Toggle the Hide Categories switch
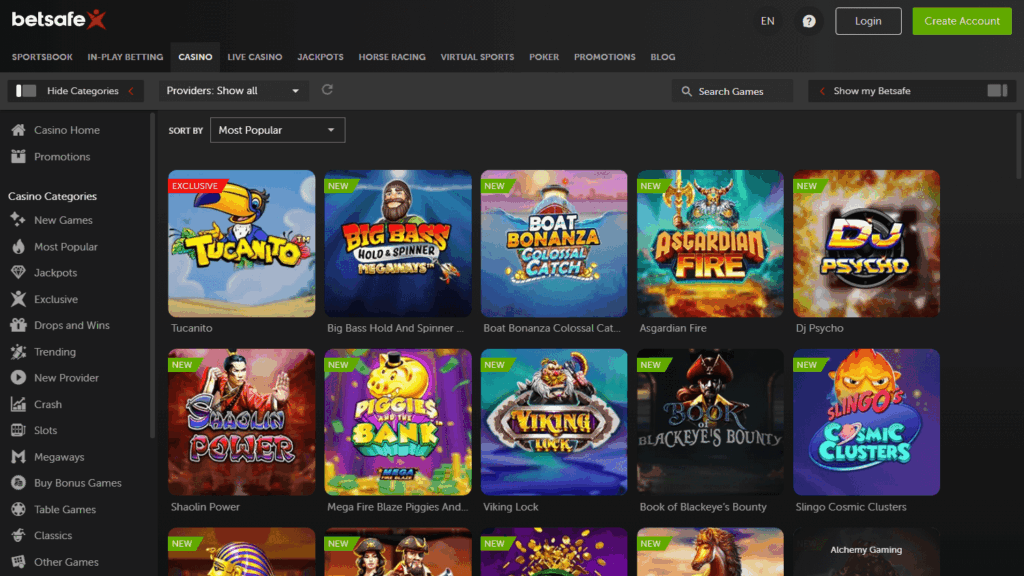Image resolution: width=1024 pixels, height=576 pixels. pos(27,91)
